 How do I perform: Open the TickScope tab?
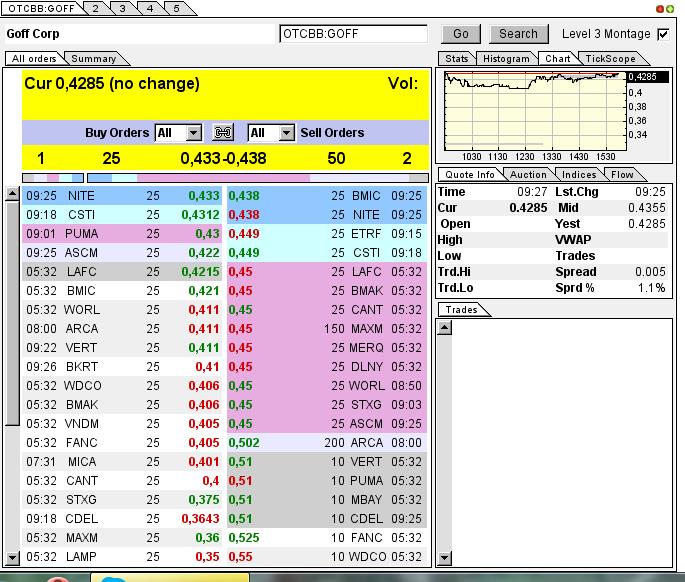(610, 59)
